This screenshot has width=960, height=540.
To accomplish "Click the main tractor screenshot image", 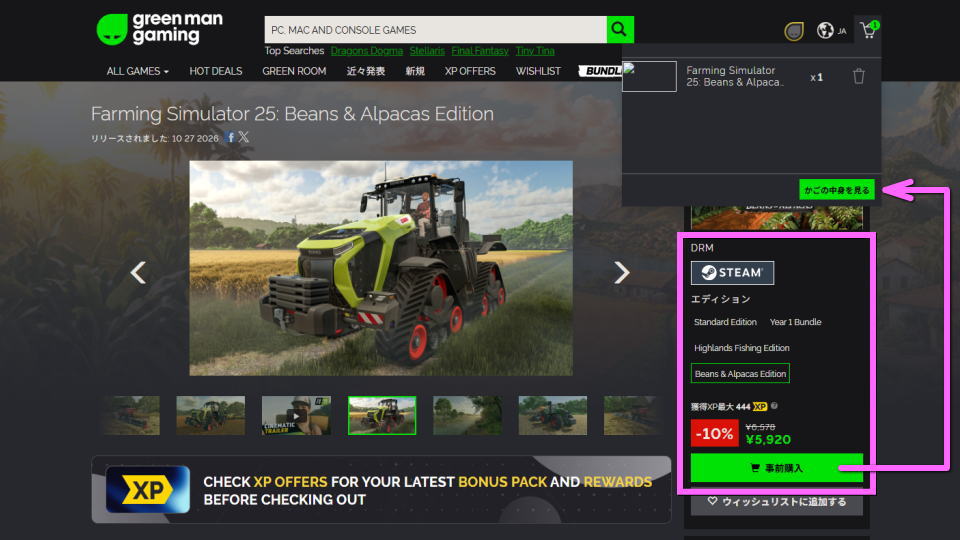I will pyautogui.click(x=381, y=268).
